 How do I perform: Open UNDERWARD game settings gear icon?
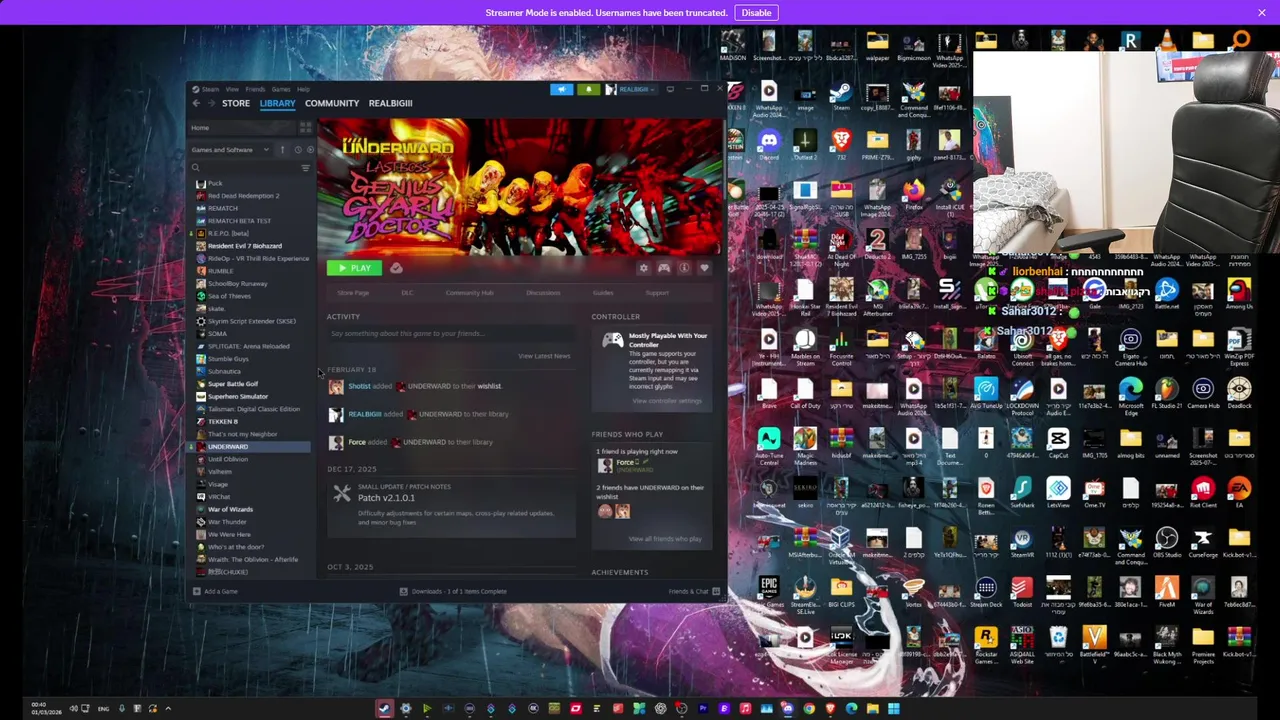[x=643, y=268]
